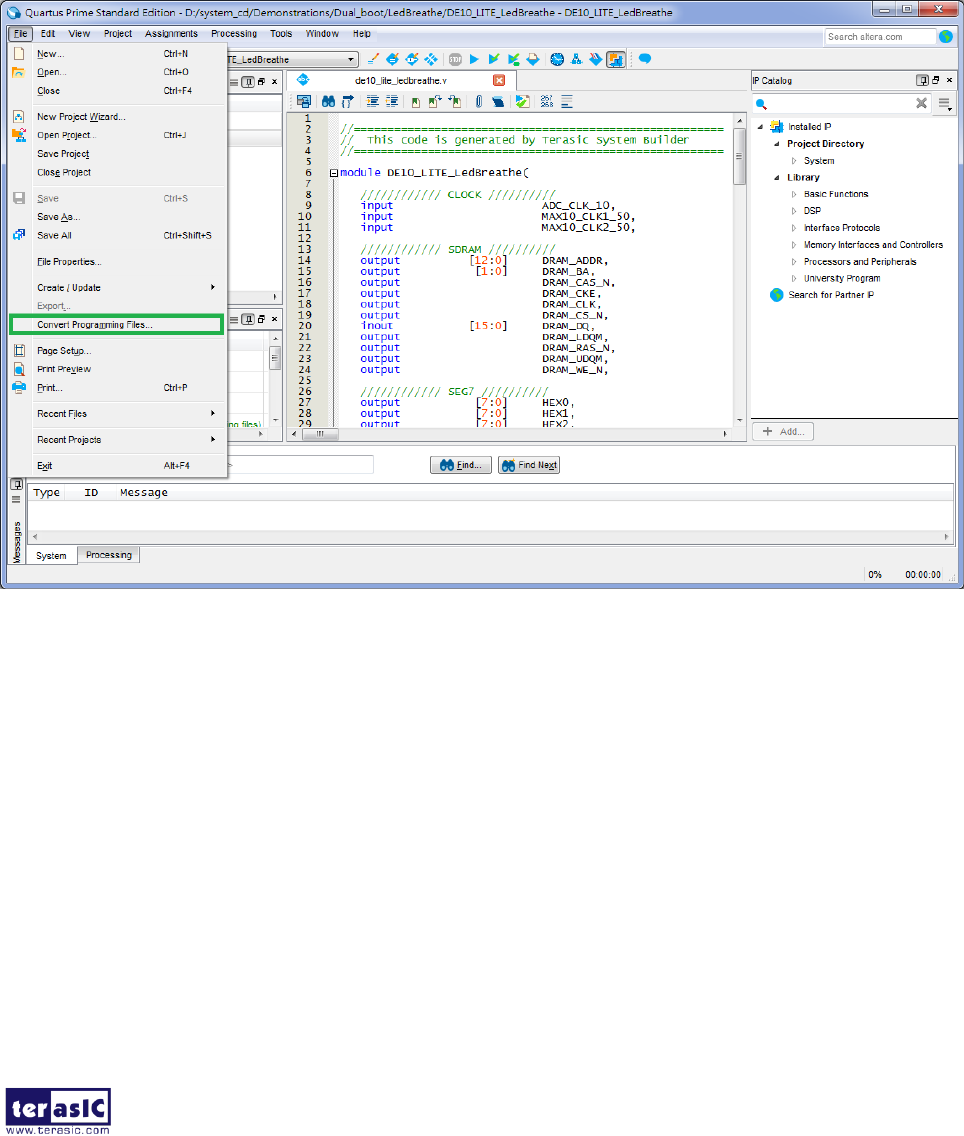Select Convert Programming Files from File menu

coord(117,325)
